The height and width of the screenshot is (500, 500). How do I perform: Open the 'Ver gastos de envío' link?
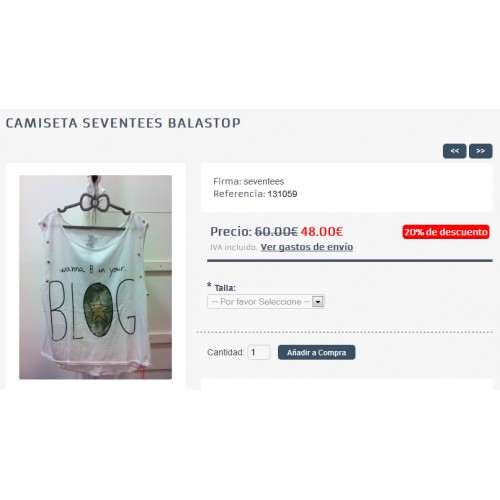coord(307,247)
